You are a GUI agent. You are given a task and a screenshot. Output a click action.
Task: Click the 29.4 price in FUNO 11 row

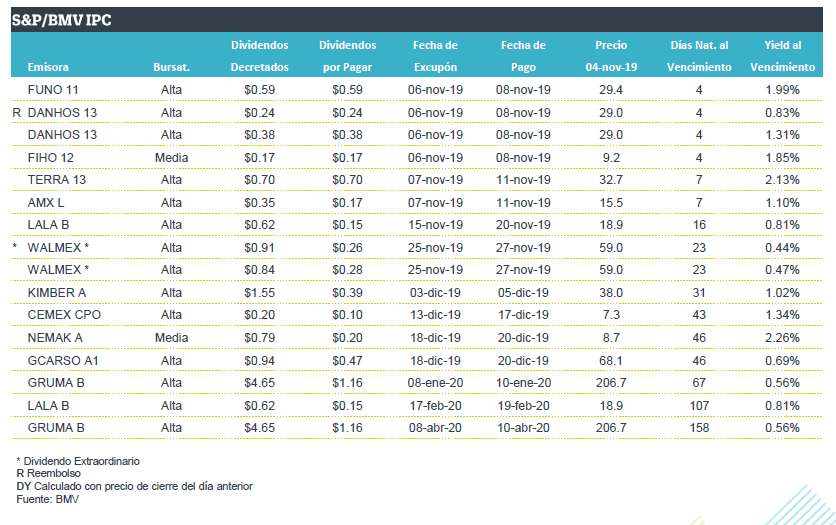pos(611,90)
